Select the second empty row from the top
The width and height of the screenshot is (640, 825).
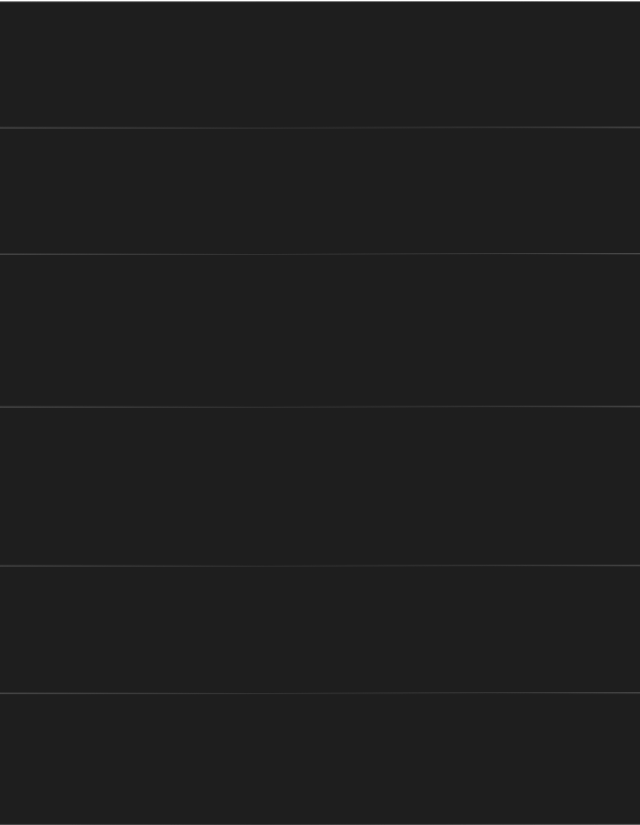[320, 190]
